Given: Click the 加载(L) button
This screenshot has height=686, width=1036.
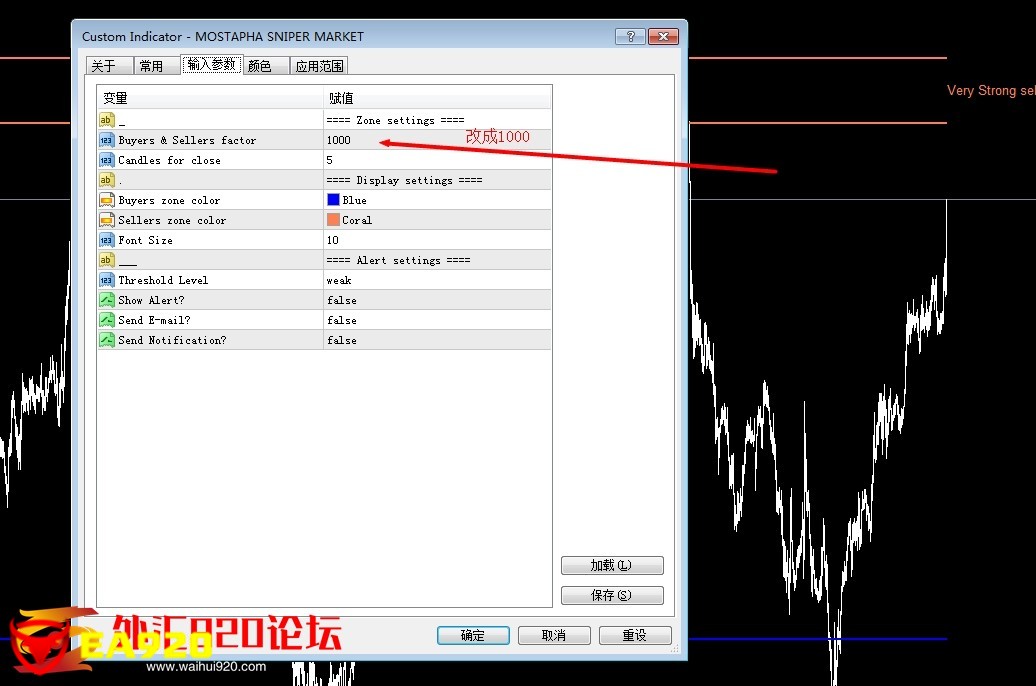Looking at the screenshot, I should tap(611, 565).
